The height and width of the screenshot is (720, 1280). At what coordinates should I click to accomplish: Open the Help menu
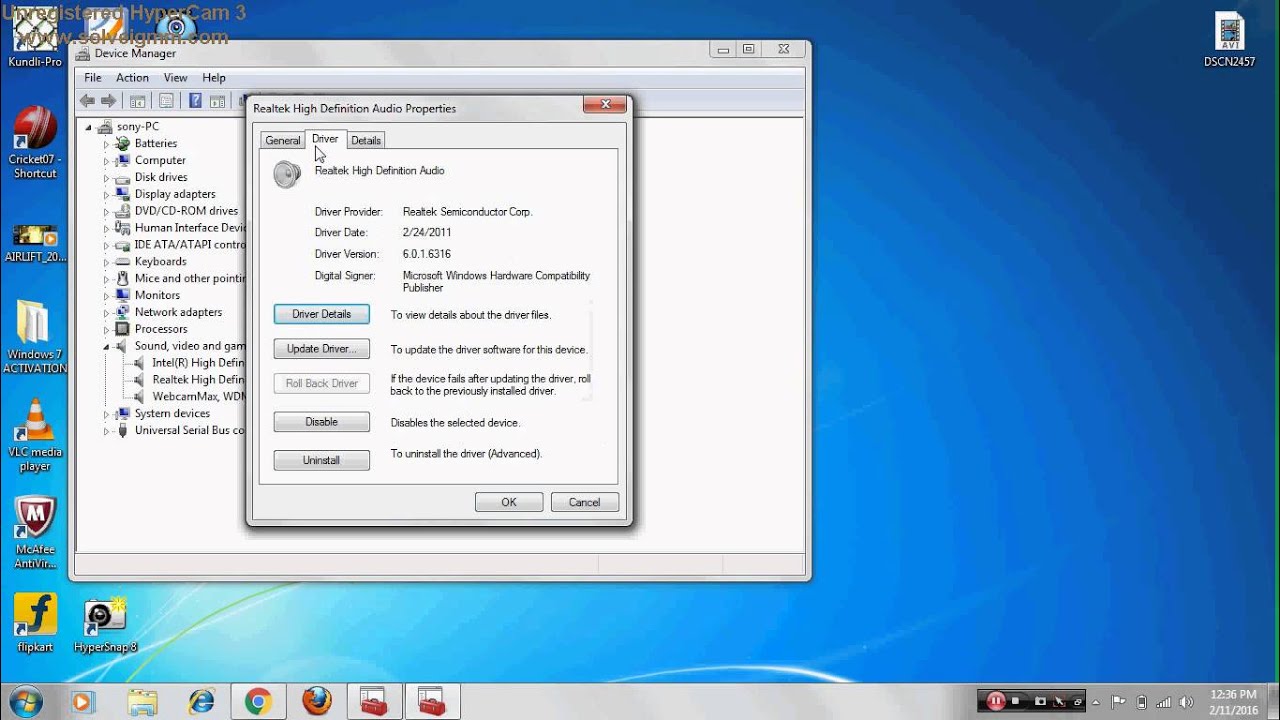pos(214,78)
